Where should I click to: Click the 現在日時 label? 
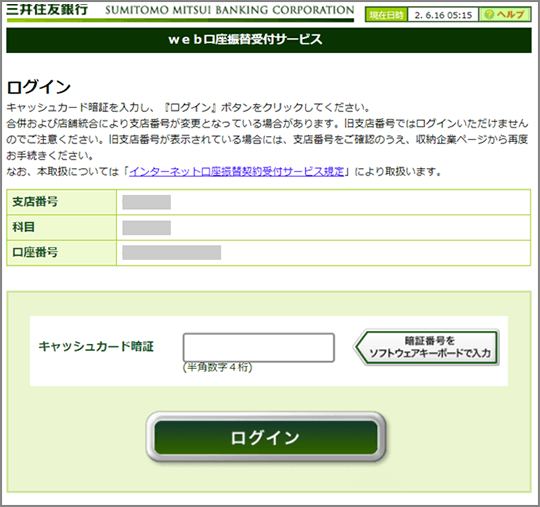pos(386,15)
